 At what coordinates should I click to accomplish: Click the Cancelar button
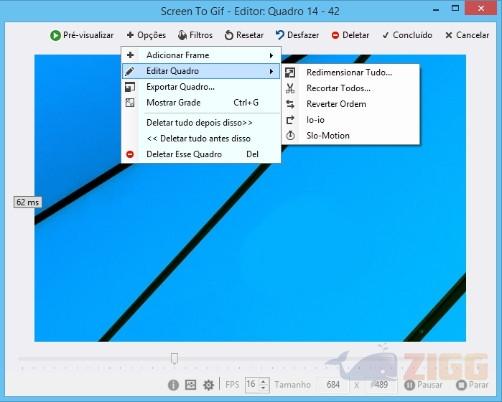point(467,35)
